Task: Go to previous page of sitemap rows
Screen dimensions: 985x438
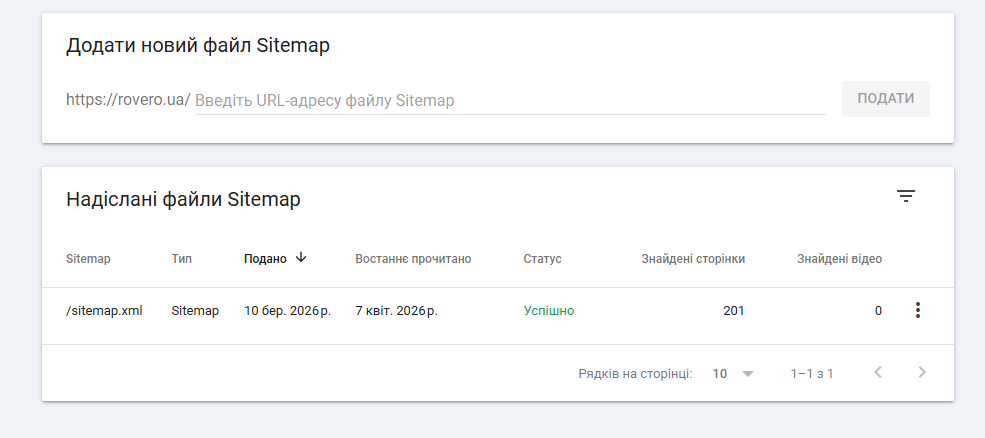Action: [x=878, y=373]
